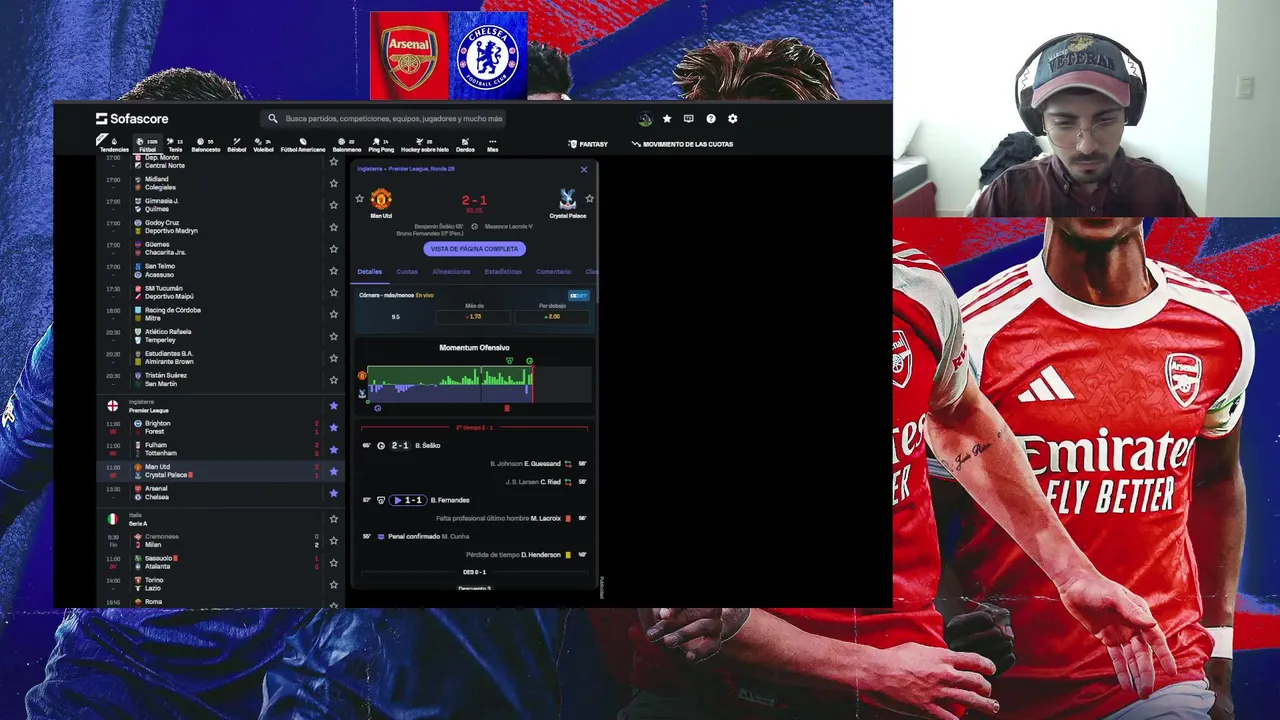1280x720 pixels.
Task: Favorite Atlético Rafaela vs Temperley
Action: 334,336
